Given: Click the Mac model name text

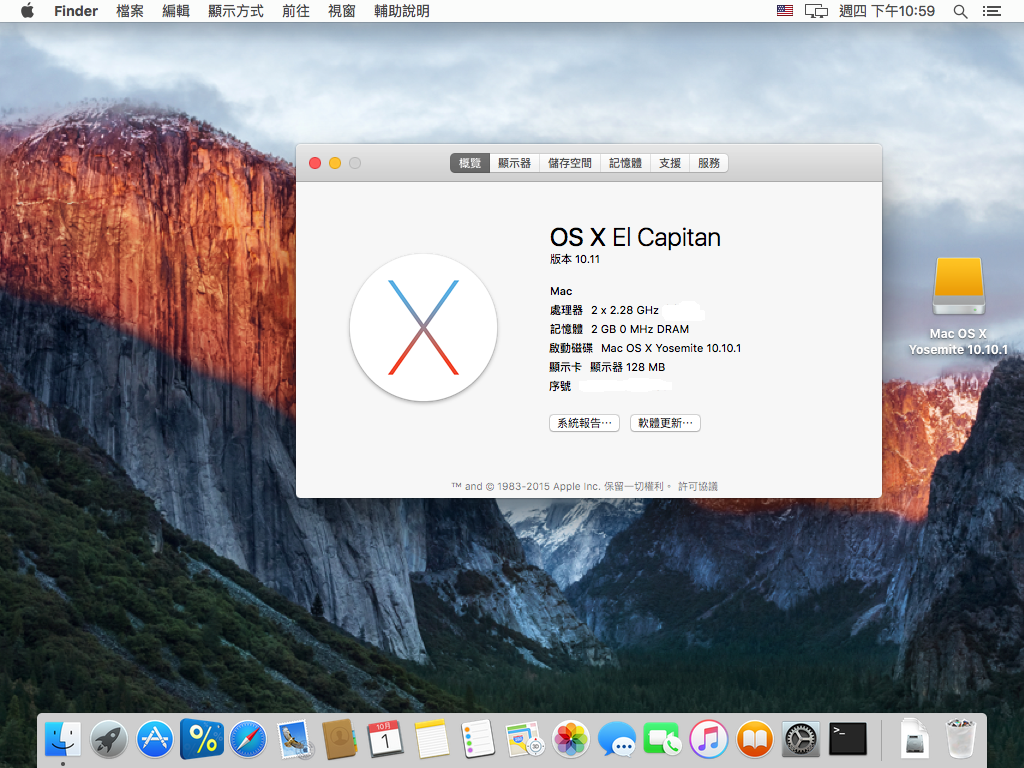Looking at the screenshot, I should click(x=561, y=291).
